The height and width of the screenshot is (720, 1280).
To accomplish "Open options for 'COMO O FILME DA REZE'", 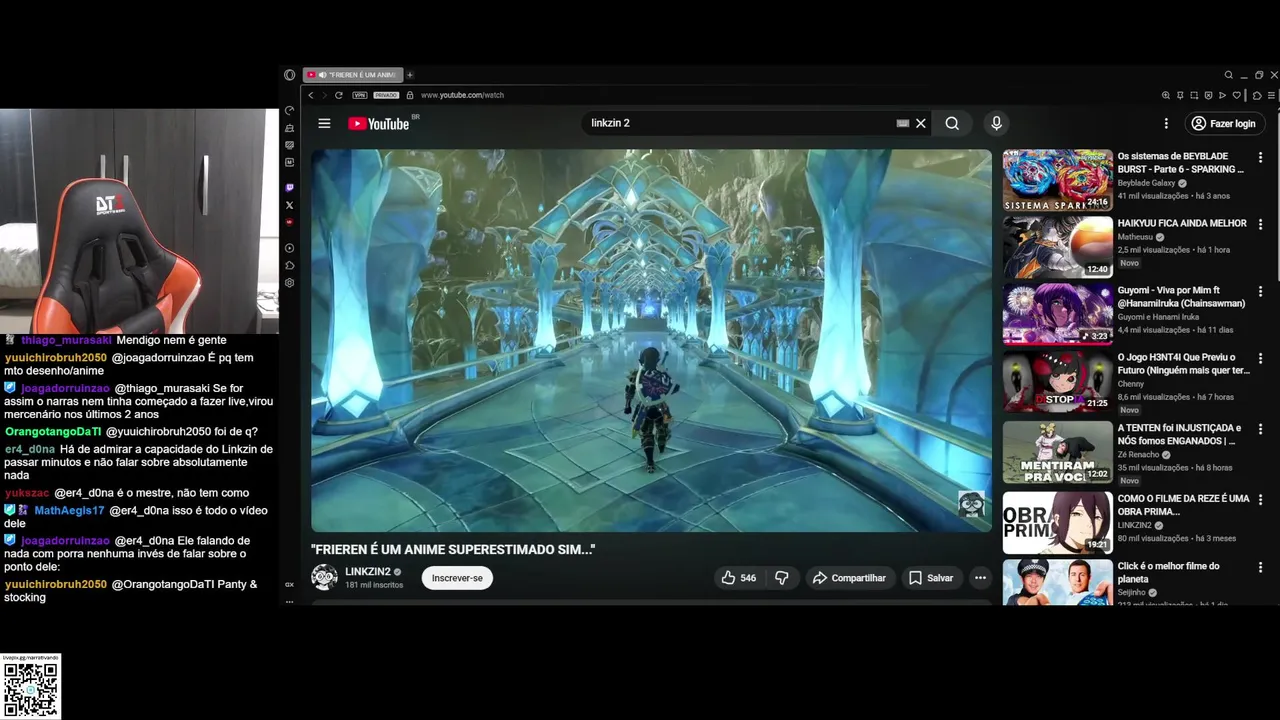I will pos(1260,500).
